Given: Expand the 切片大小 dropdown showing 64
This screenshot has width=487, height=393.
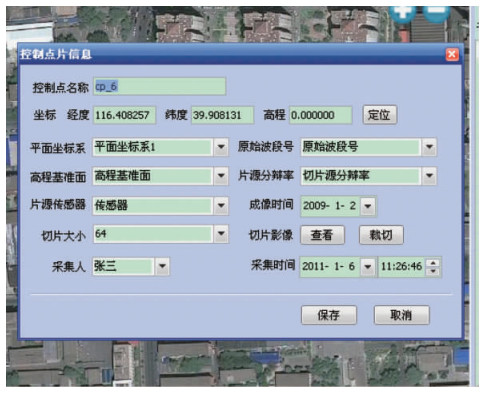Looking at the screenshot, I should (x=221, y=234).
